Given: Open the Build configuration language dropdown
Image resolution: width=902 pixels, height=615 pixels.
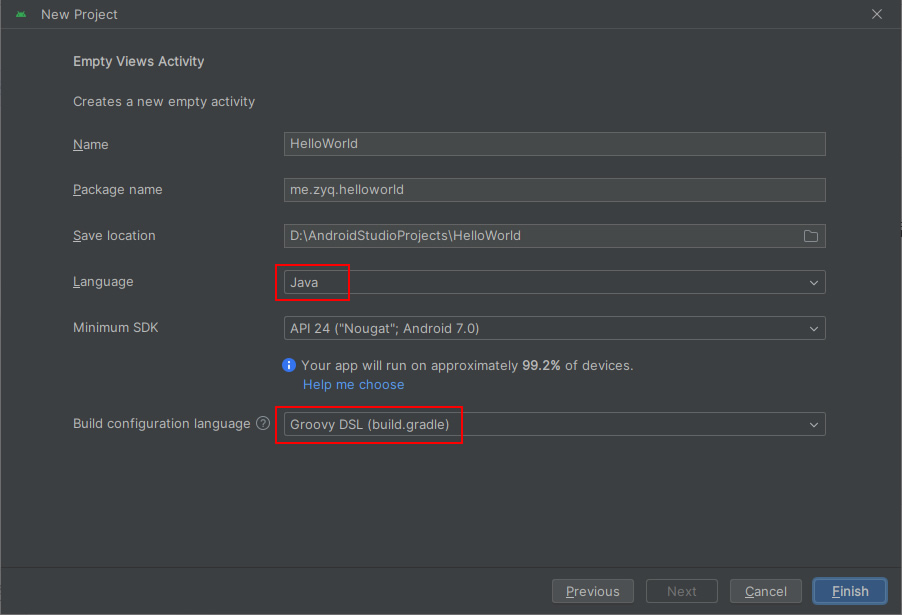Looking at the screenshot, I should (x=554, y=424).
